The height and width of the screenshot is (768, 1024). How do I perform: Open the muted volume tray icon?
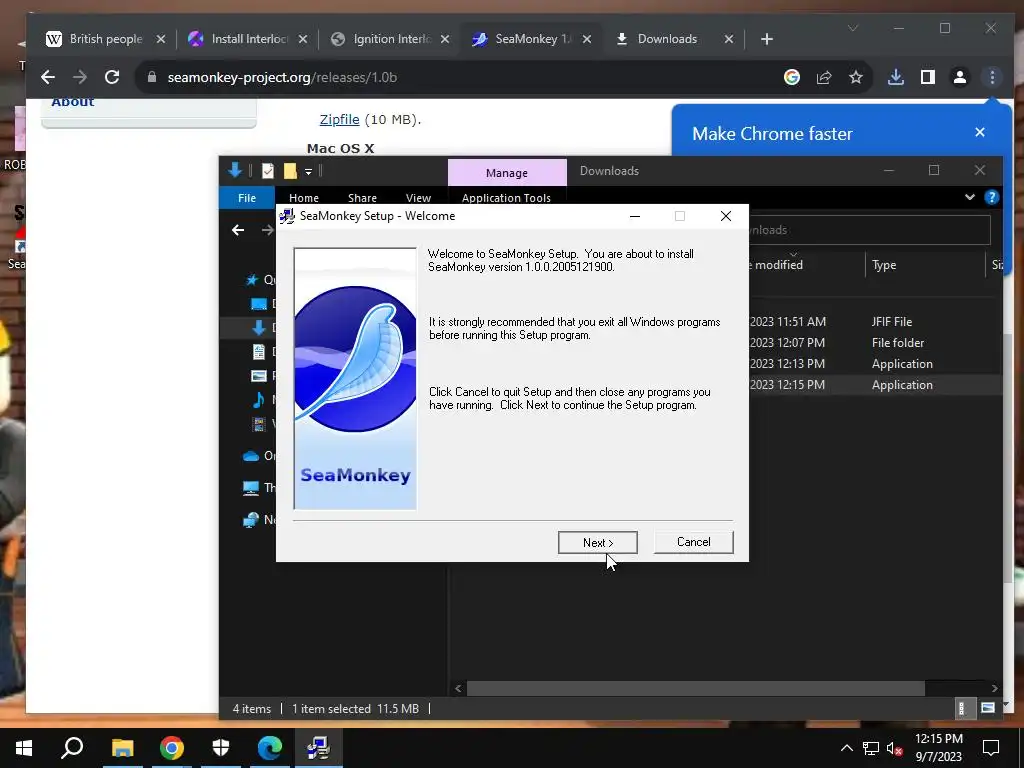(895, 748)
